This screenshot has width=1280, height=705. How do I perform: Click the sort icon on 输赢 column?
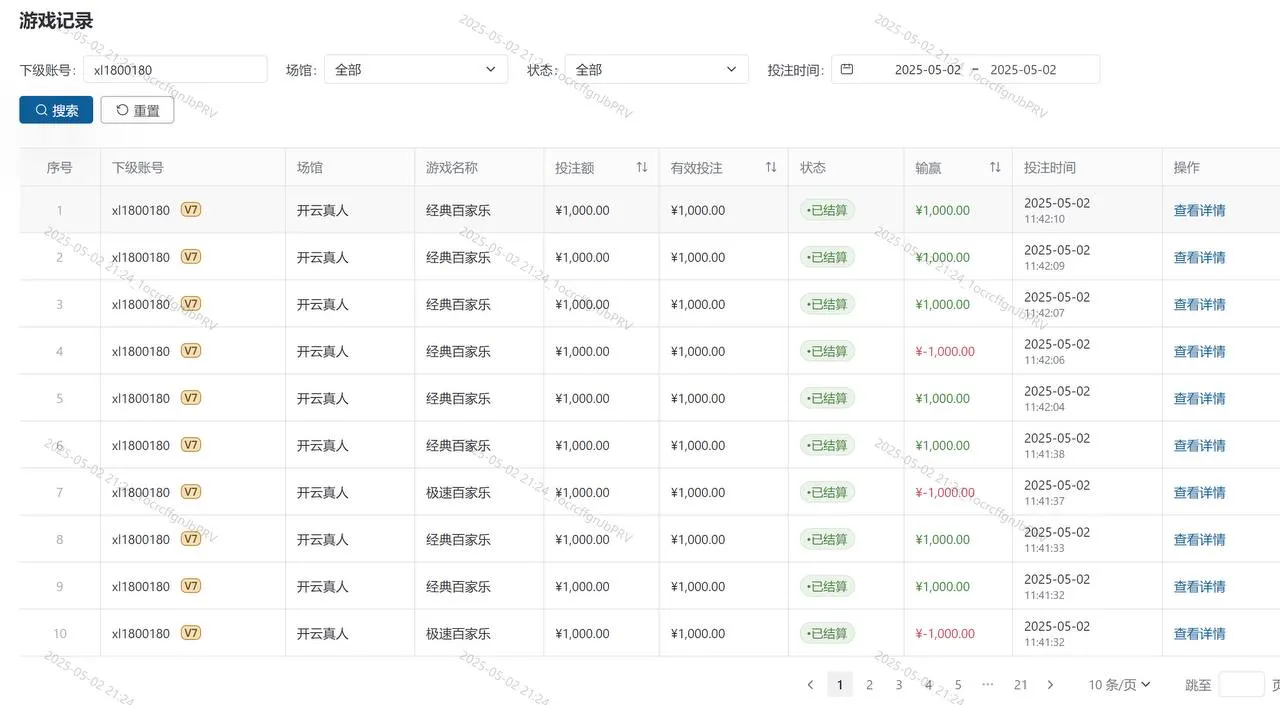pos(995,167)
